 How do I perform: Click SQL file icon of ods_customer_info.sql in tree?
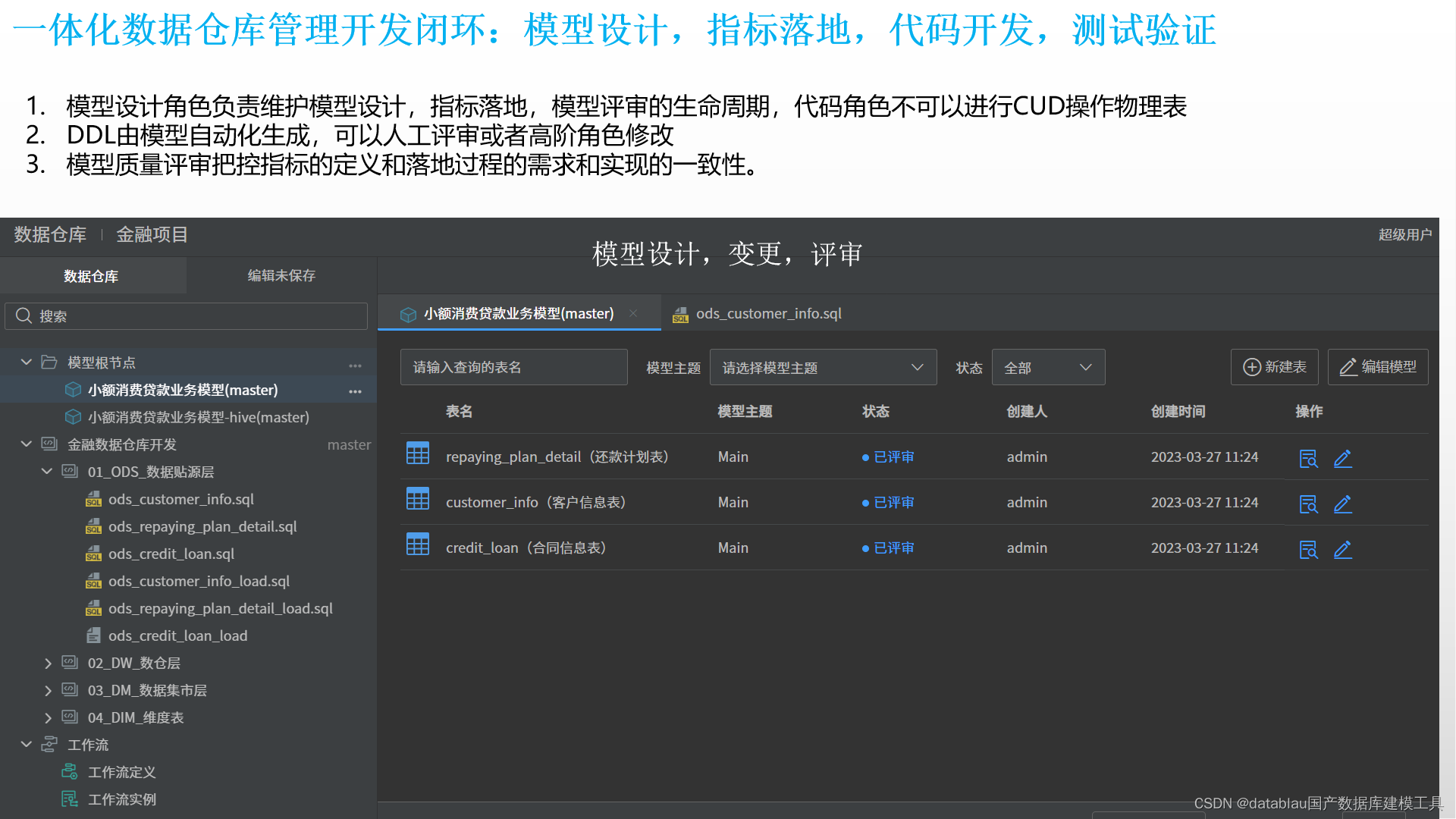click(93, 499)
